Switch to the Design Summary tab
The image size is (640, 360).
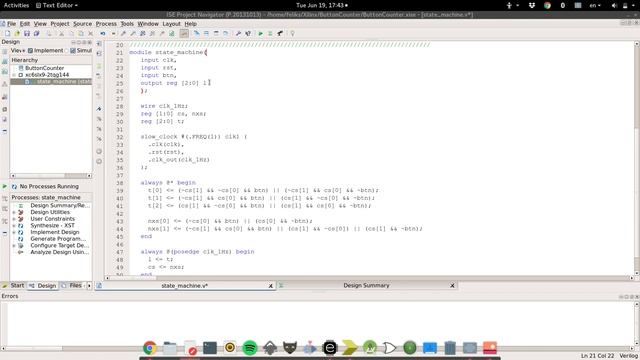367,286
